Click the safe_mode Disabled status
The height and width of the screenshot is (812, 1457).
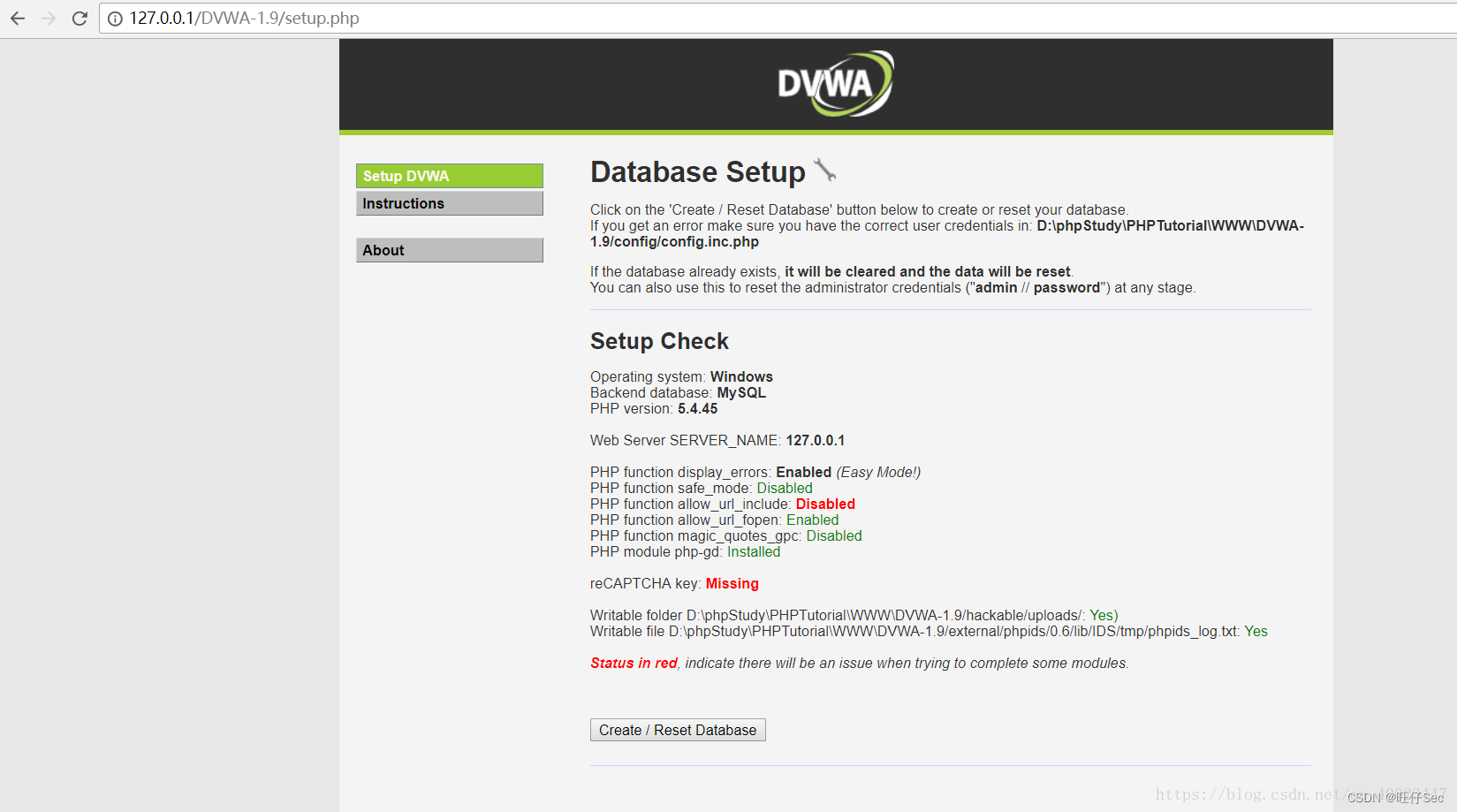(x=785, y=488)
